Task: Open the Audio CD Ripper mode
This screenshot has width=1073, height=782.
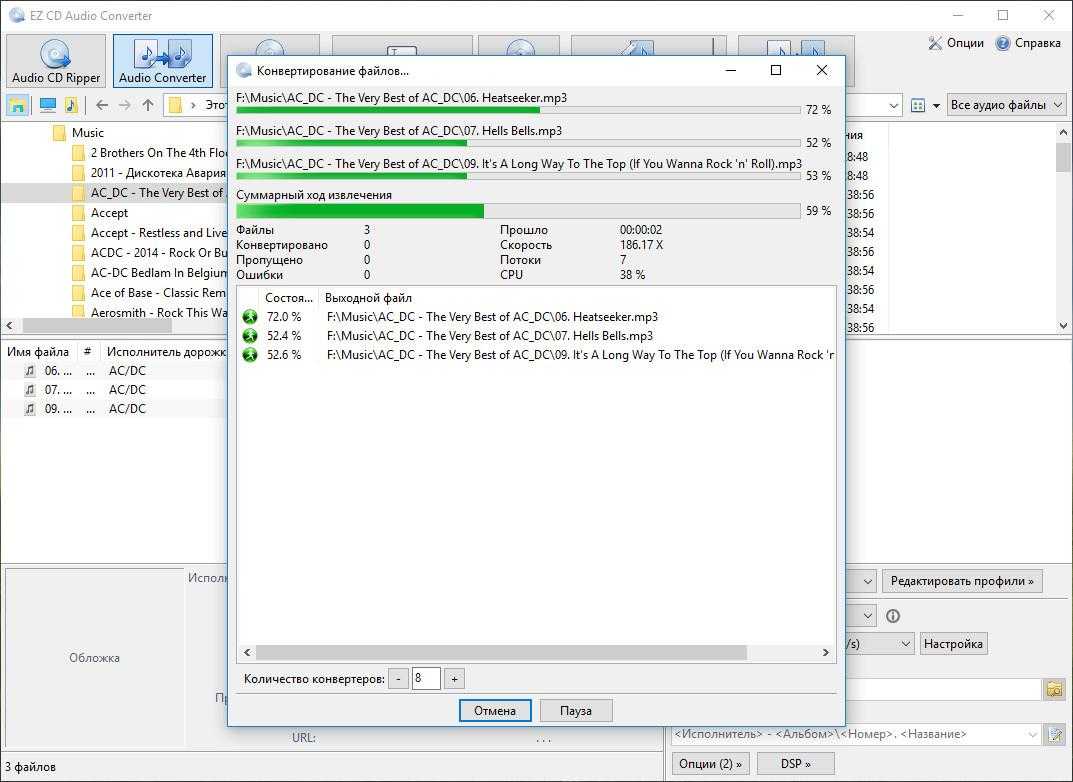Action: point(56,61)
